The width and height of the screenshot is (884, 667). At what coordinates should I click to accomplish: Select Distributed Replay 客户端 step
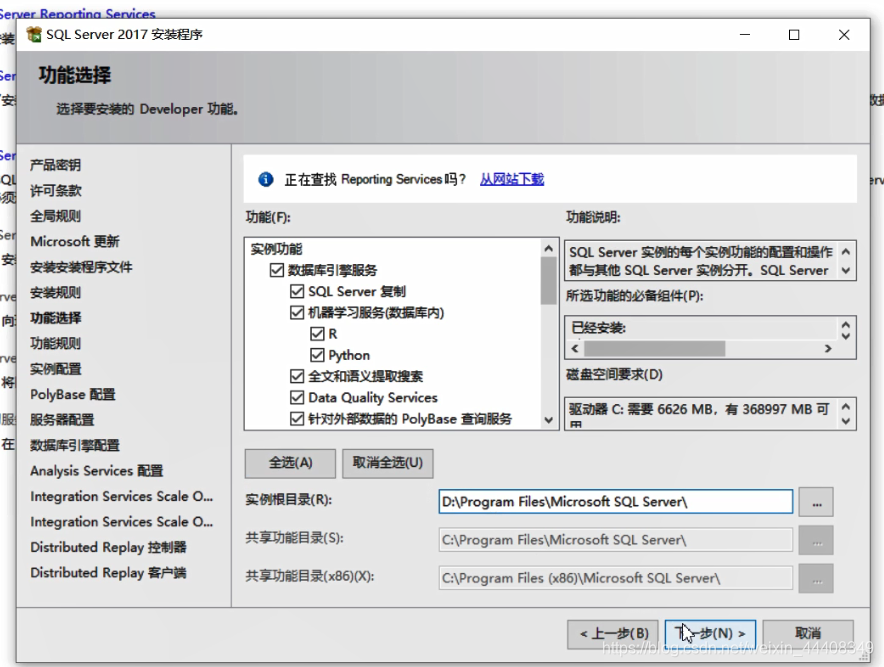point(108,573)
